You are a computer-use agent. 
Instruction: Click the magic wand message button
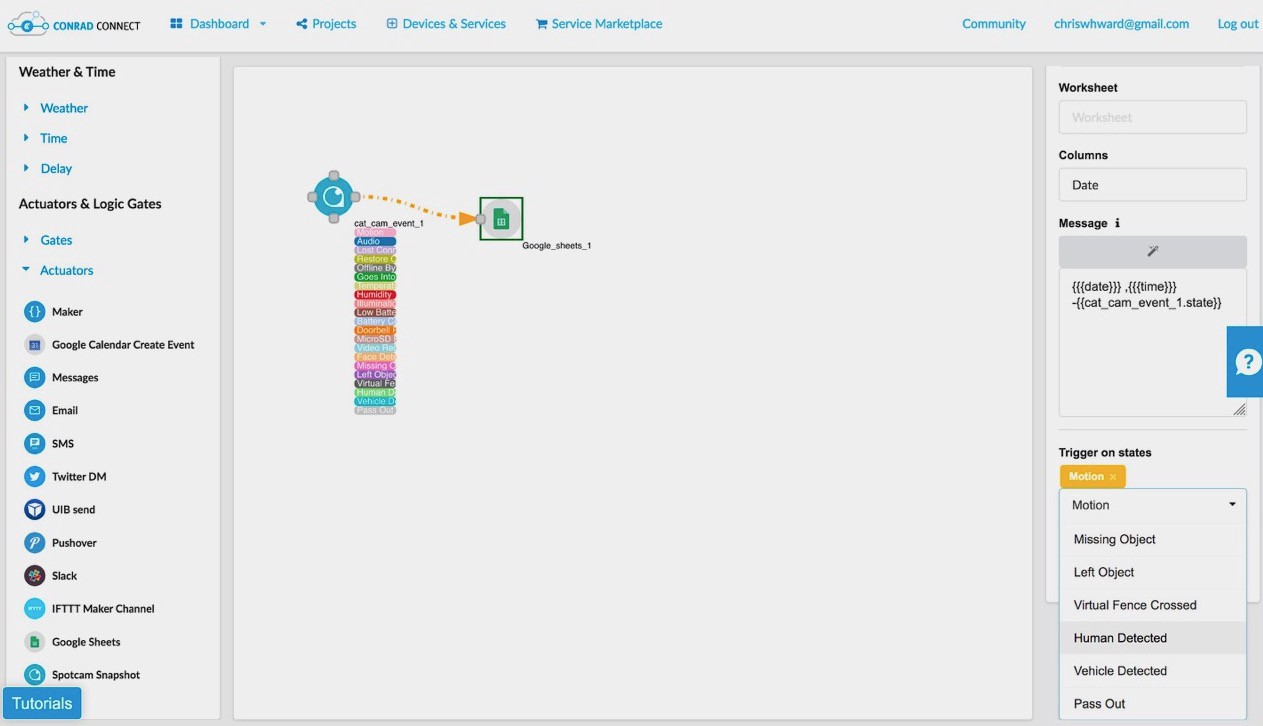1152,251
